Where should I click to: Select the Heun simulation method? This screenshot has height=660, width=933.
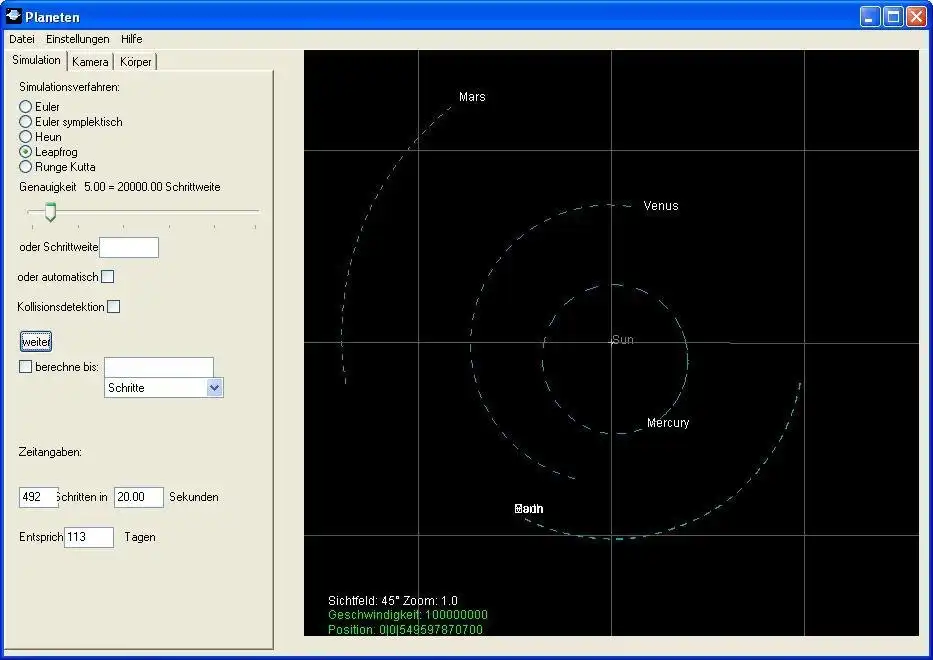(26, 136)
